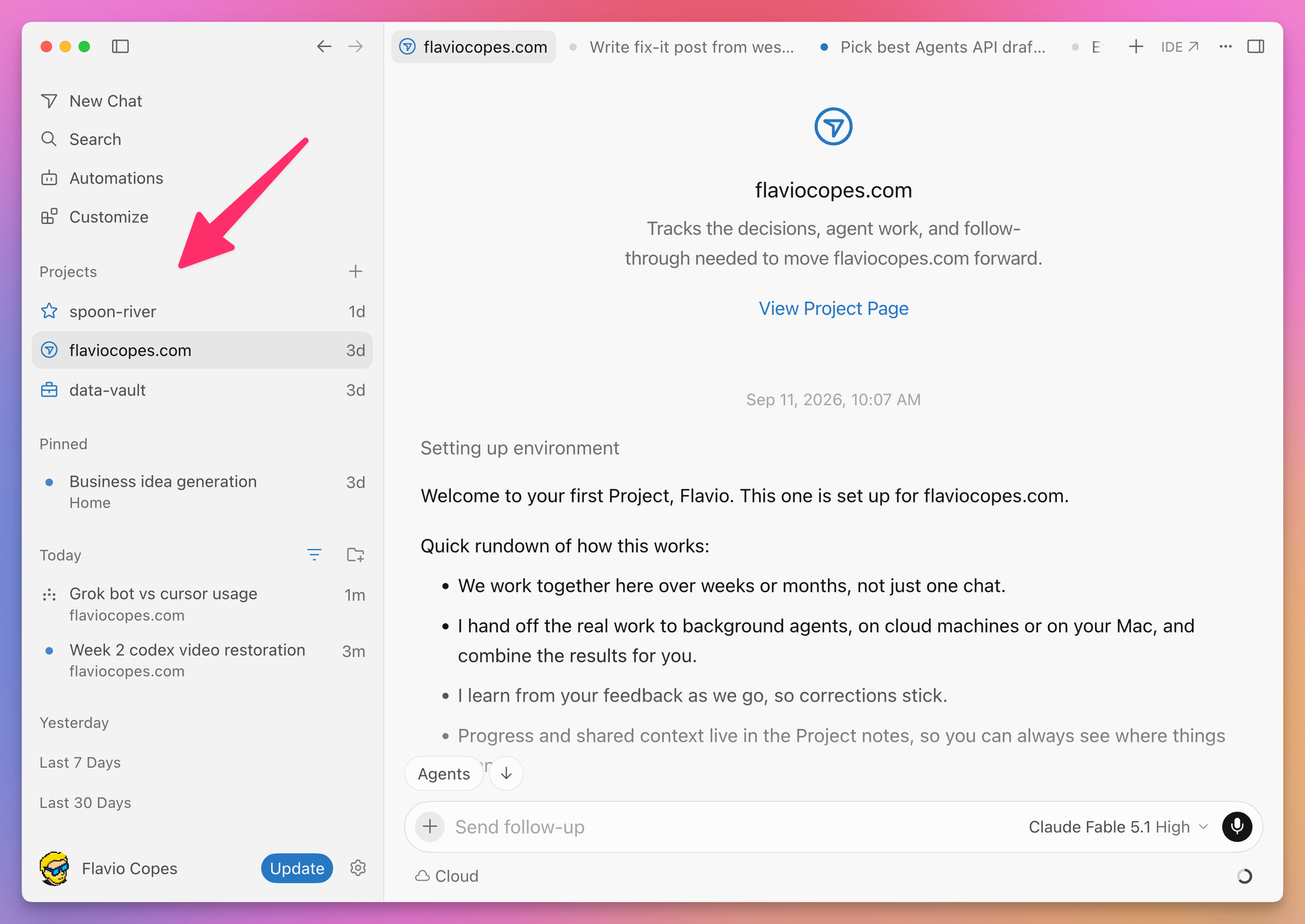The width and height of the screenshot is (1305, 924).
Task: Open pinned Business idea generation chat
Action: tap(202, 492)
